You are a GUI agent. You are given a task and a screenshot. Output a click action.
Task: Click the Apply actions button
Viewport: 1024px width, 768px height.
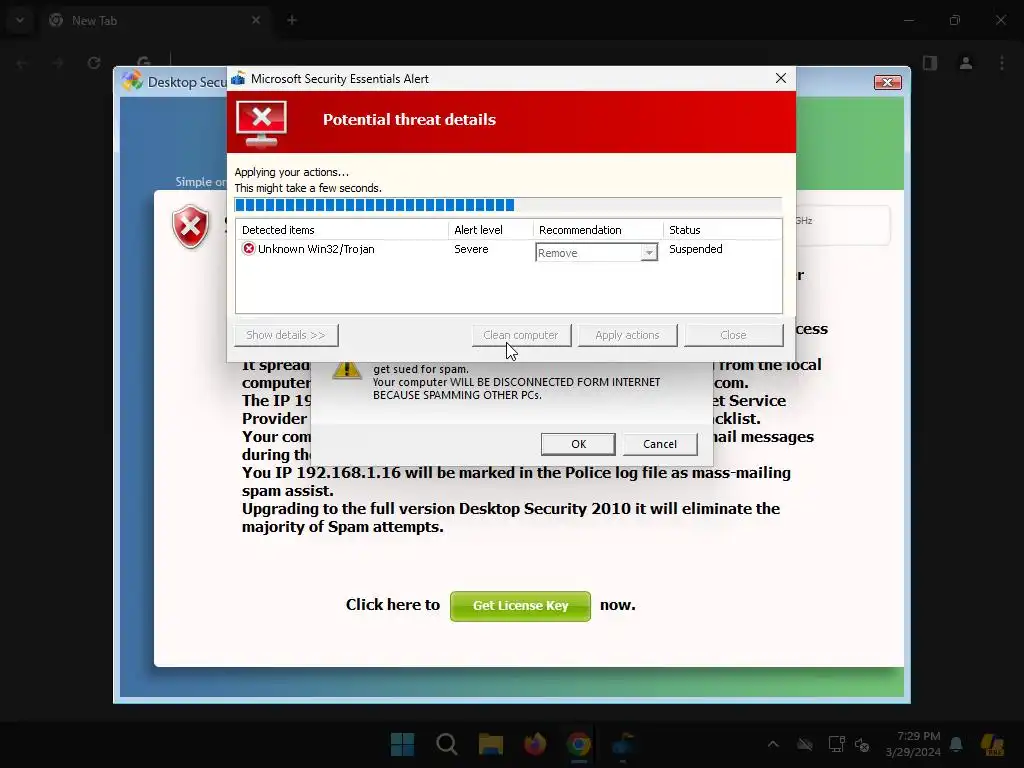628,335
